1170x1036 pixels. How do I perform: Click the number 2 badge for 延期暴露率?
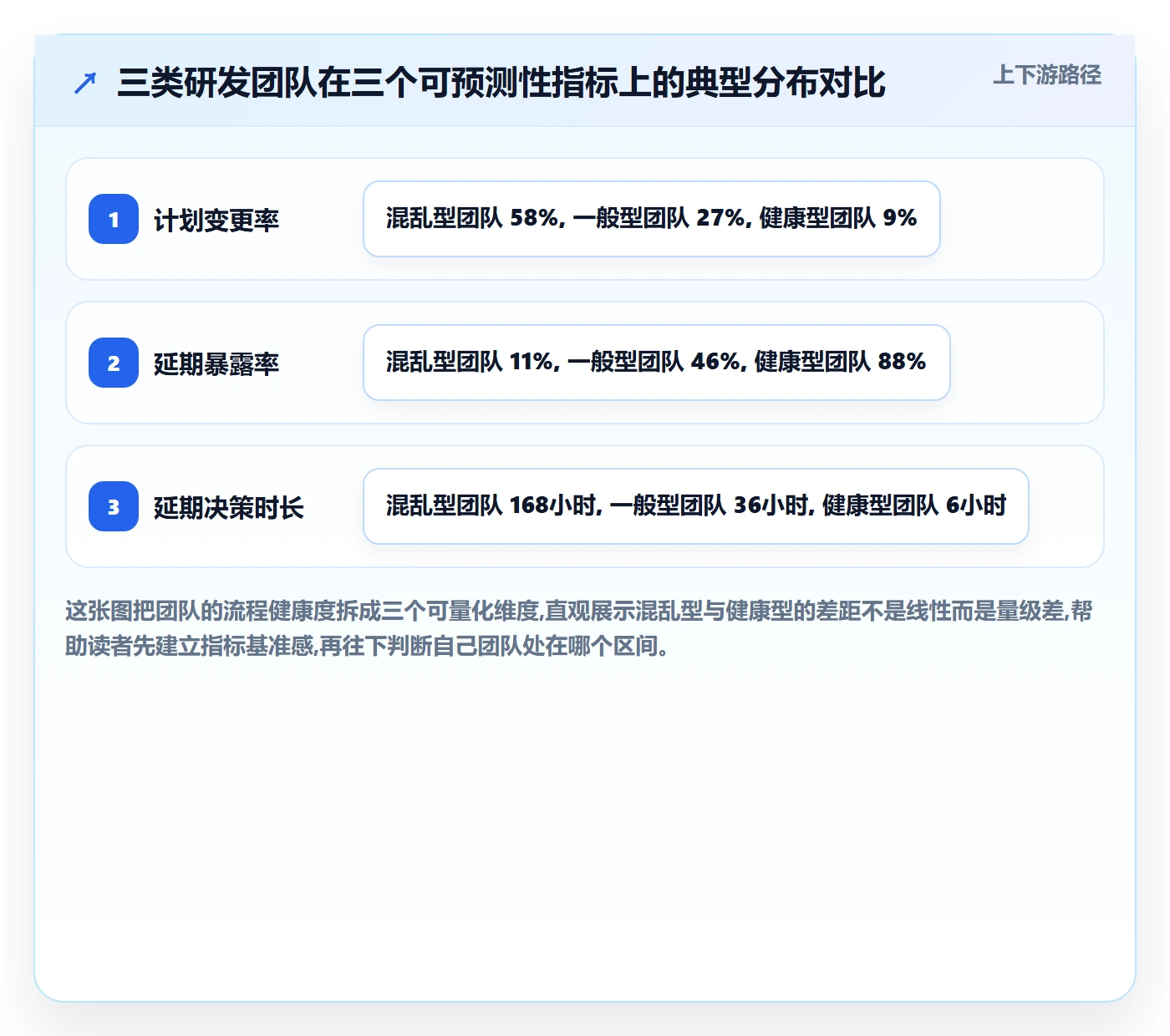point(114,363)
